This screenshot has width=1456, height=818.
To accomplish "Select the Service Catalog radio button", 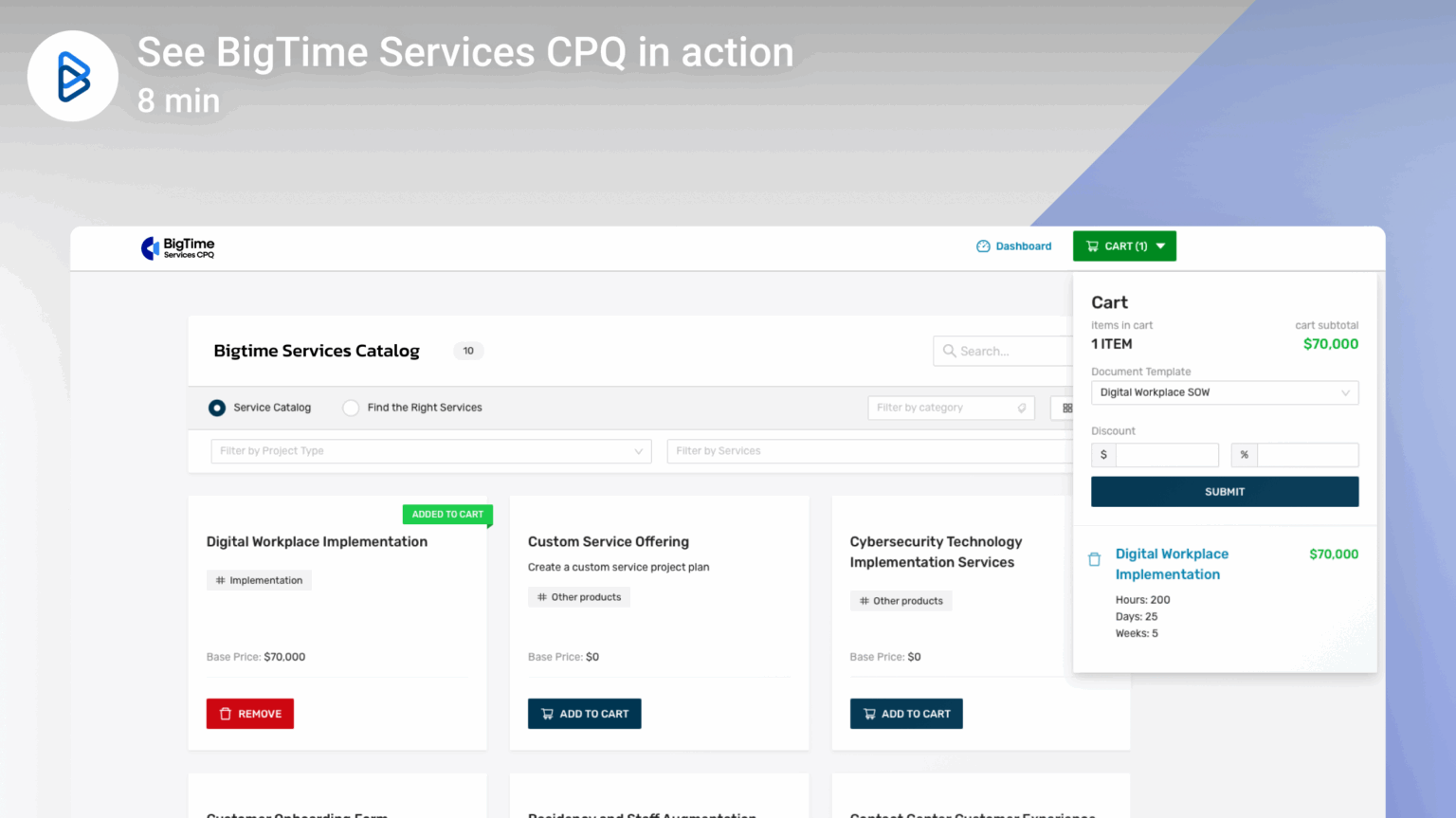I will coord(218,408).
